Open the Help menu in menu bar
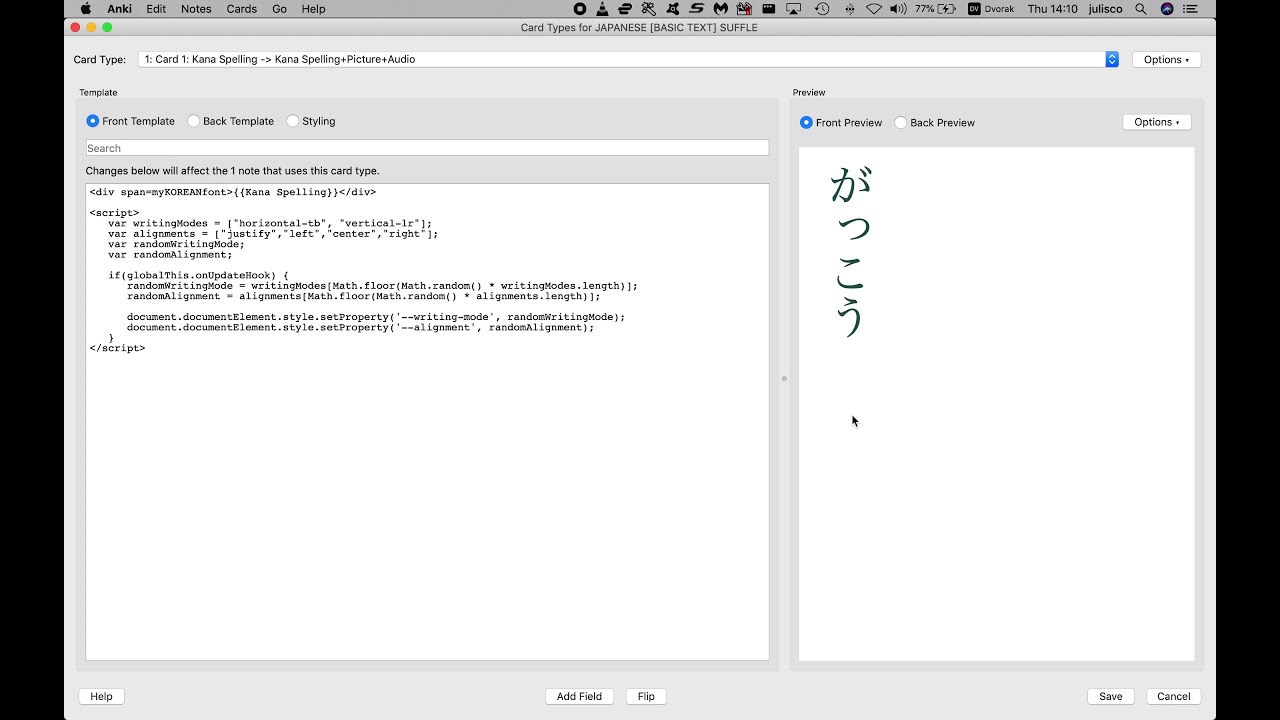 tap(313, 9)
